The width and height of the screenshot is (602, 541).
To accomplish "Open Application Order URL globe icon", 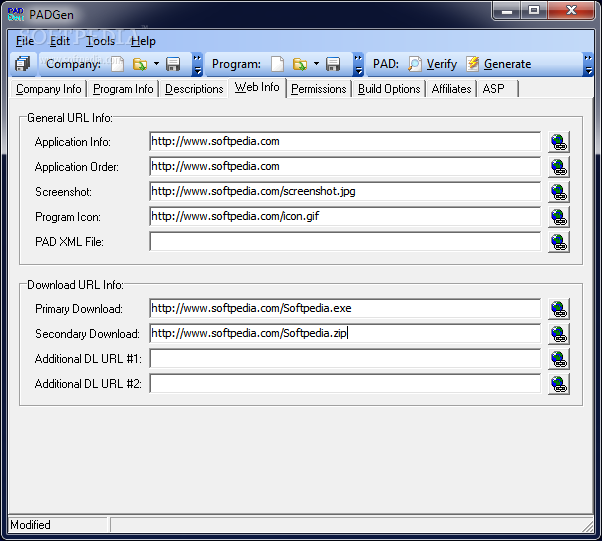I will (x=559, y=167).
